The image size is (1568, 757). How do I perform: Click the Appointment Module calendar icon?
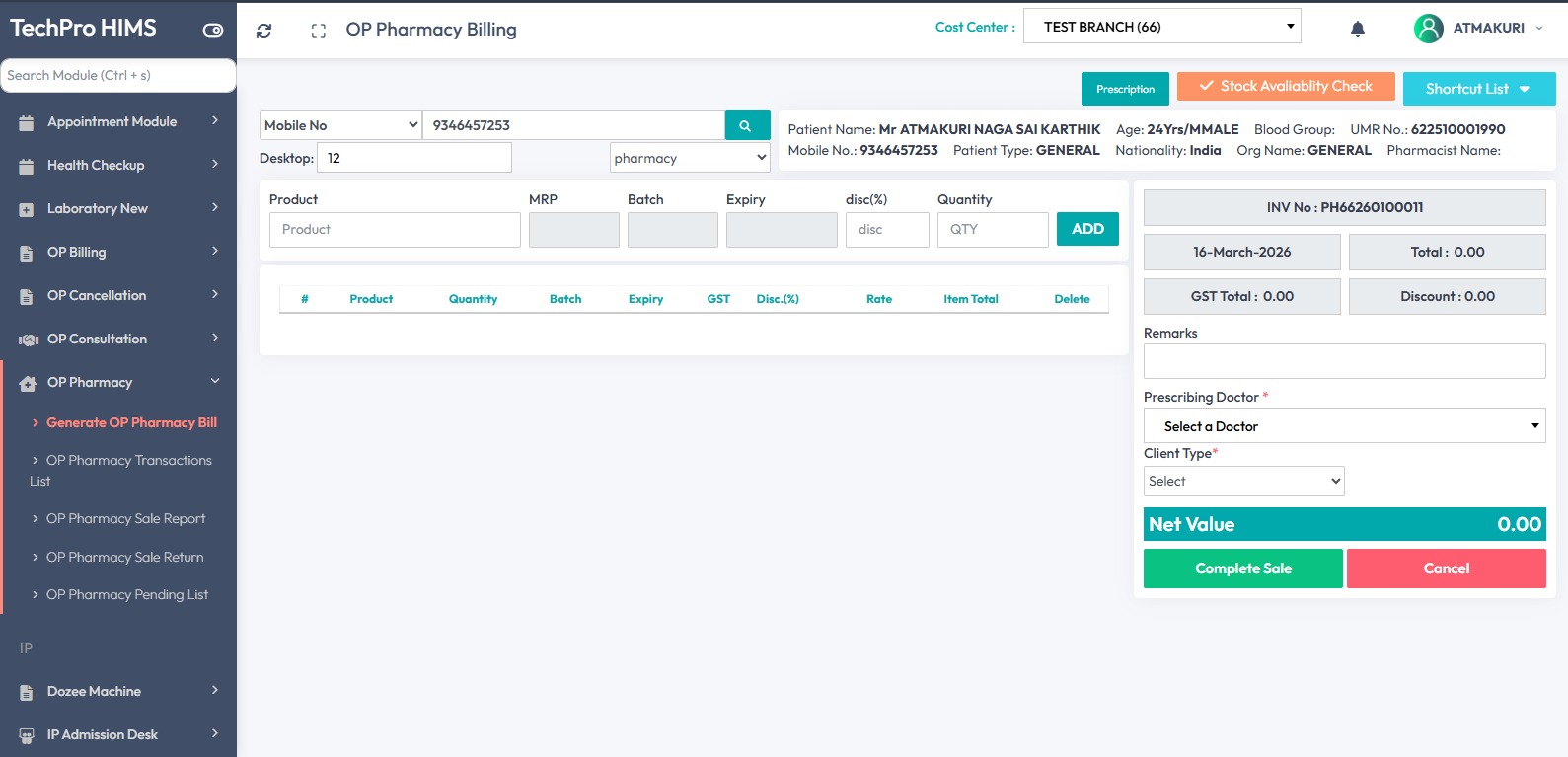pos(27,122)
